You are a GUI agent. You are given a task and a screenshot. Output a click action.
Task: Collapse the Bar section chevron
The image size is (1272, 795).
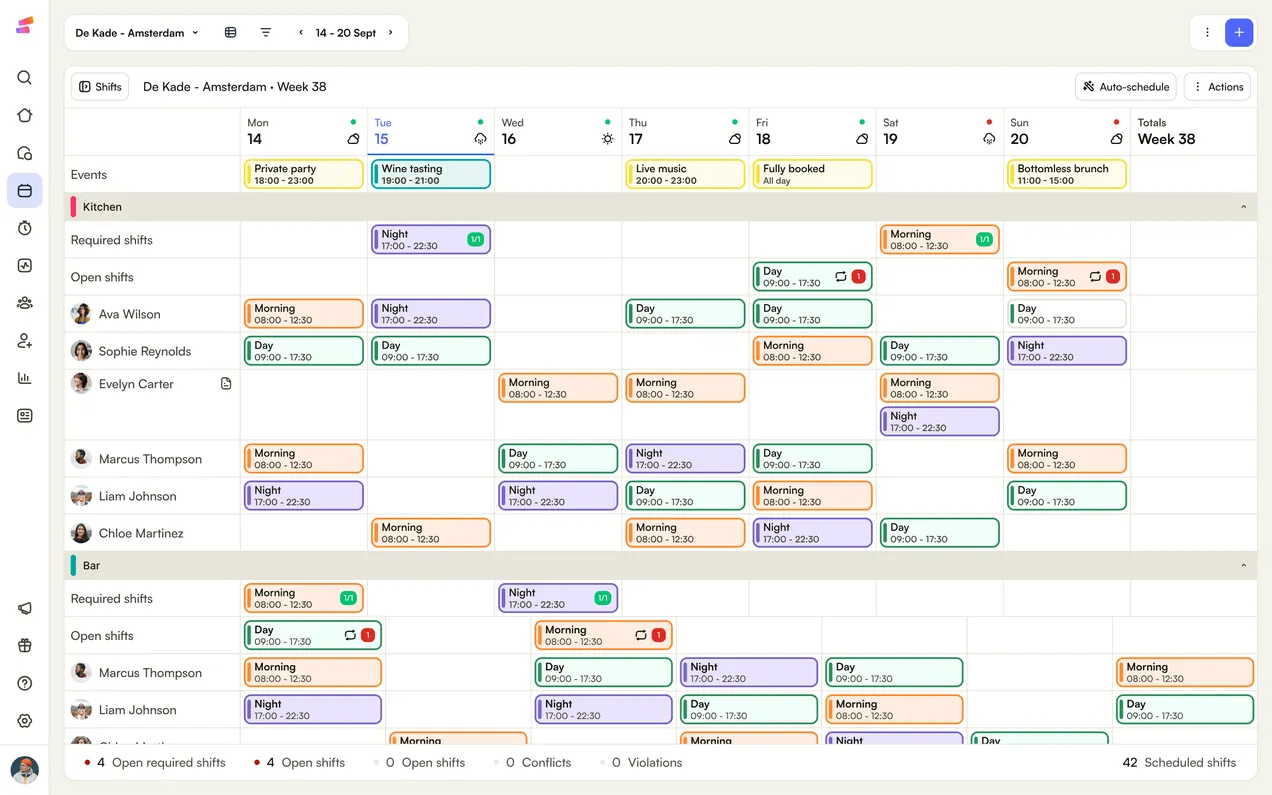pyautogui.click(x=1244, y=566)
